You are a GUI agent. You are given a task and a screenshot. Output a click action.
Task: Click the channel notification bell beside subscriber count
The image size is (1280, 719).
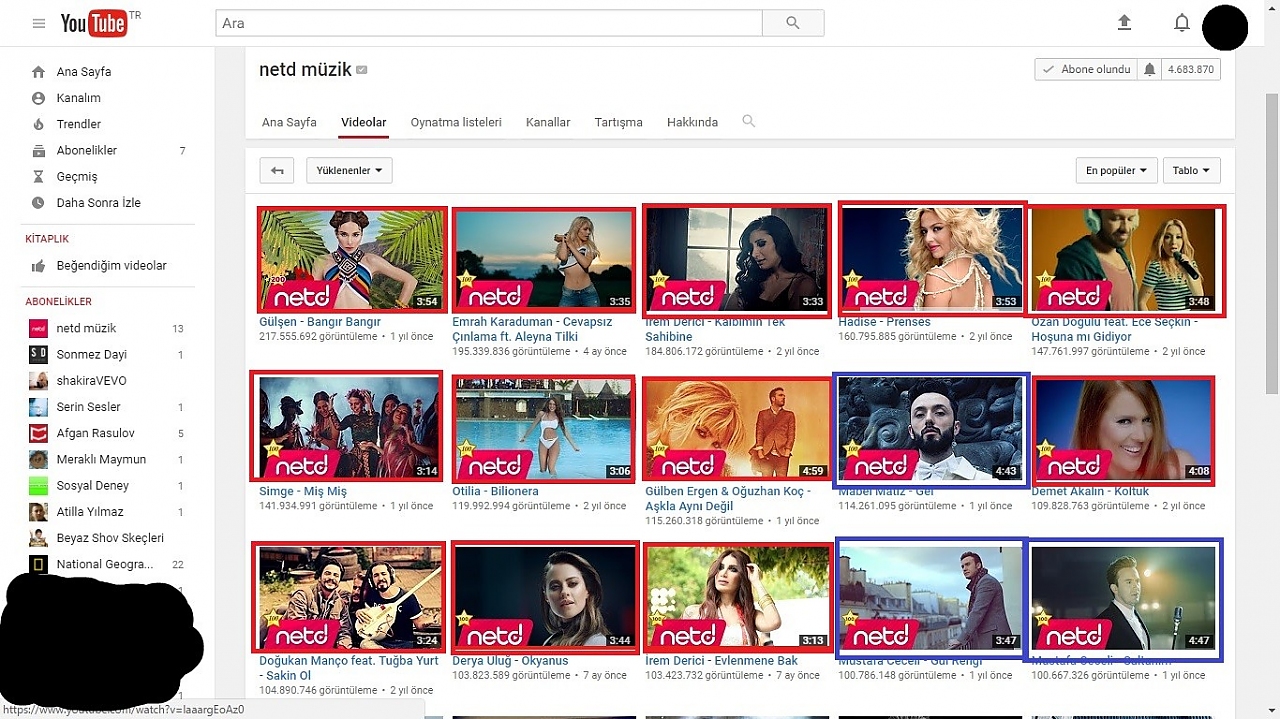click(1150, 69)
